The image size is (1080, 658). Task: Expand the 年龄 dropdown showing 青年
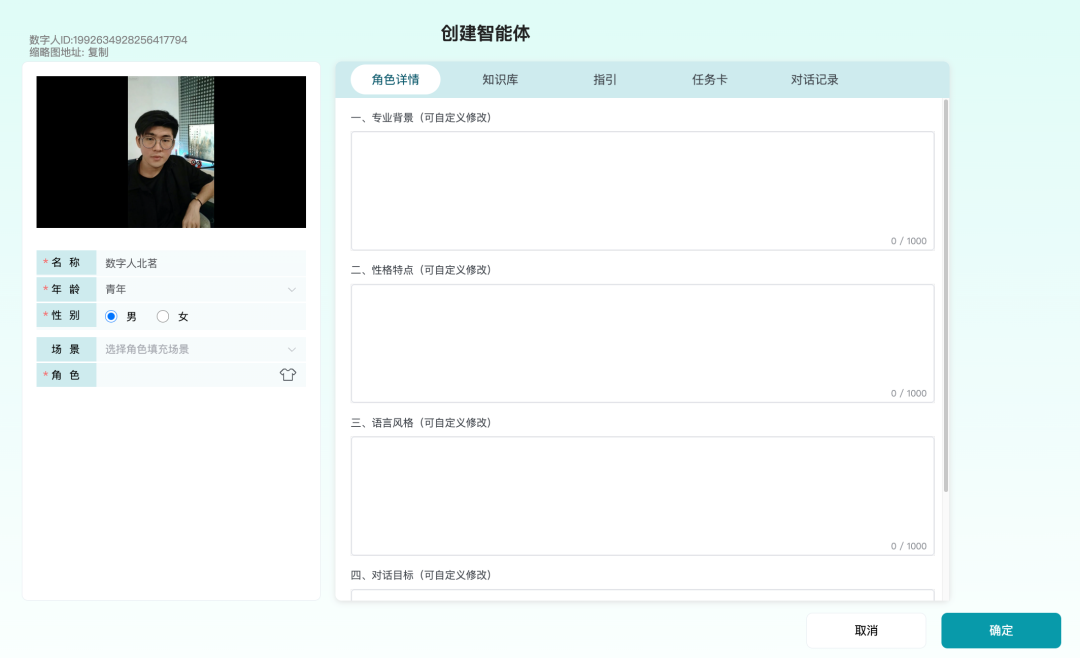[x=200, y=290]
